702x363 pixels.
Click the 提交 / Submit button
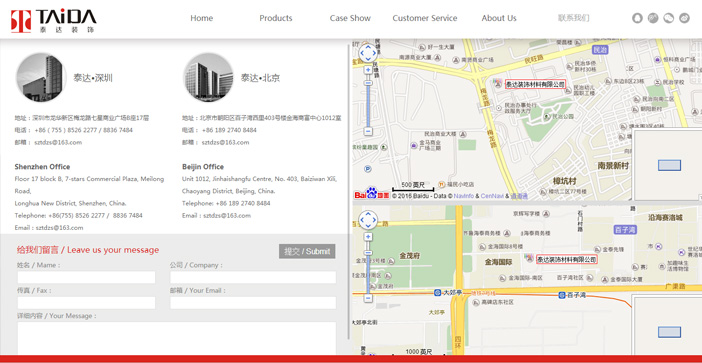307,251
